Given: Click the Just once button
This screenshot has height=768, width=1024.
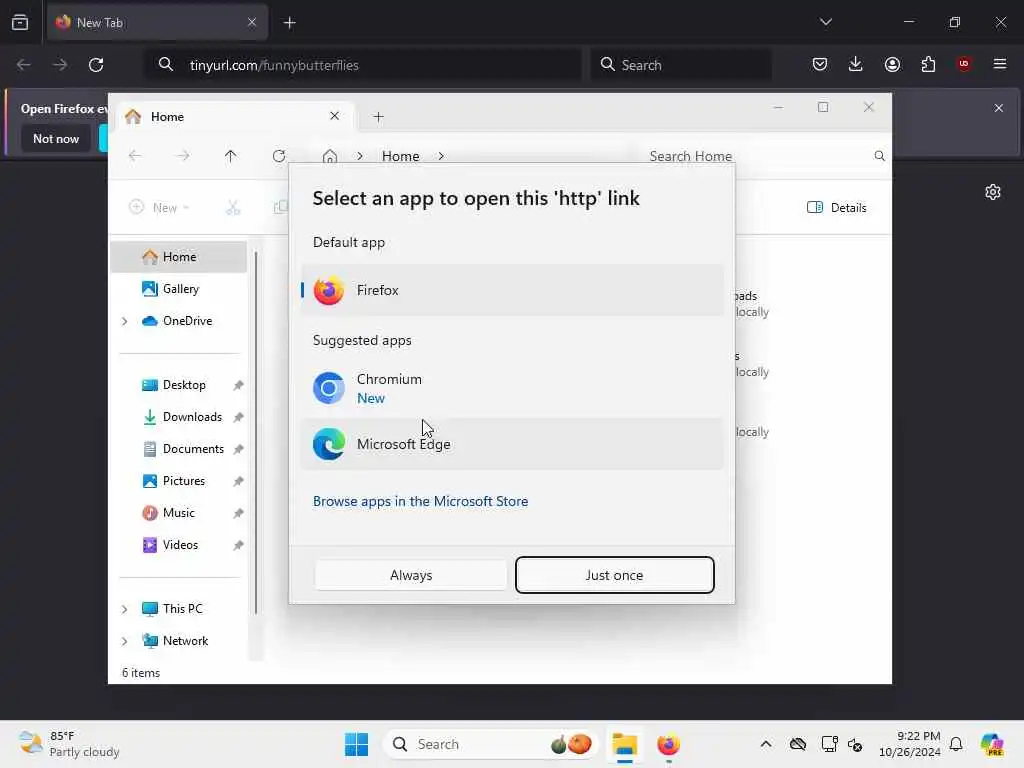Looking at the screenshot, I should (615, 575).
